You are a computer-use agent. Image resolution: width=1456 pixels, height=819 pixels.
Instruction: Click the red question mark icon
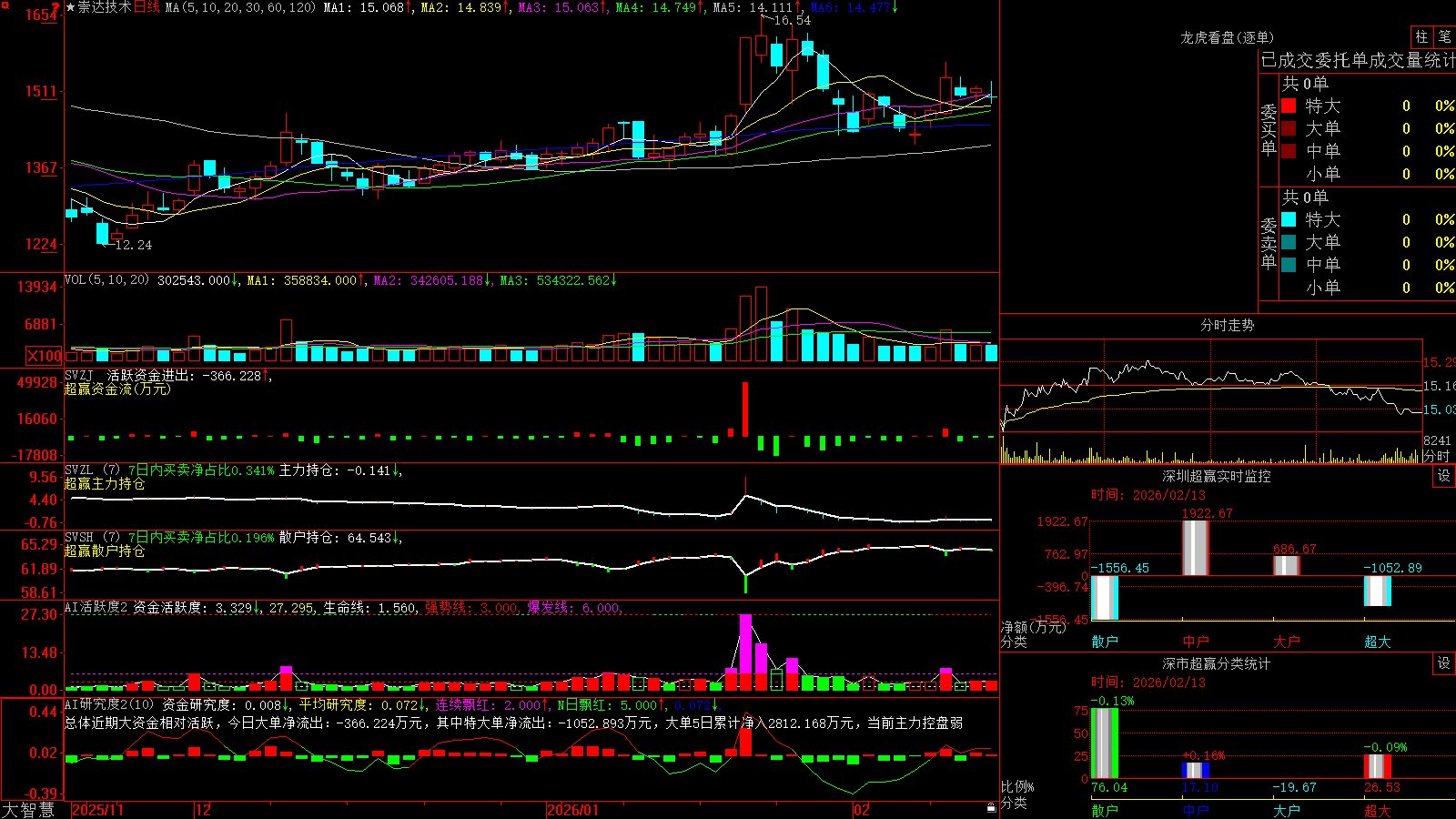(x=56, y=7)
